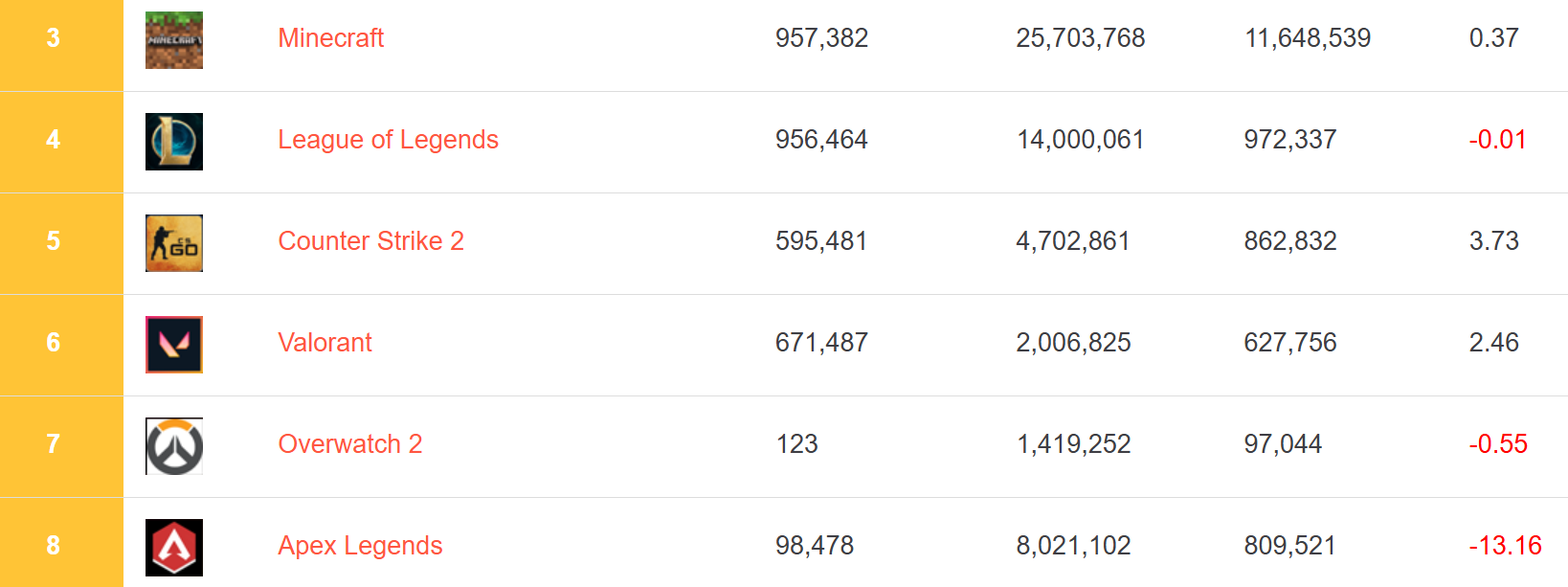
Task: Click the Valorant game icon
Action: click(x=174, y=345)
